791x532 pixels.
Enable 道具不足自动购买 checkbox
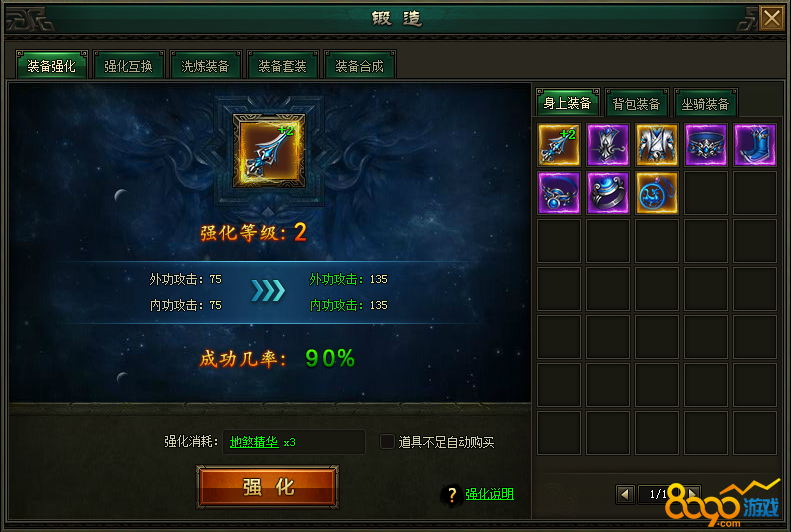tap(387, 442)
